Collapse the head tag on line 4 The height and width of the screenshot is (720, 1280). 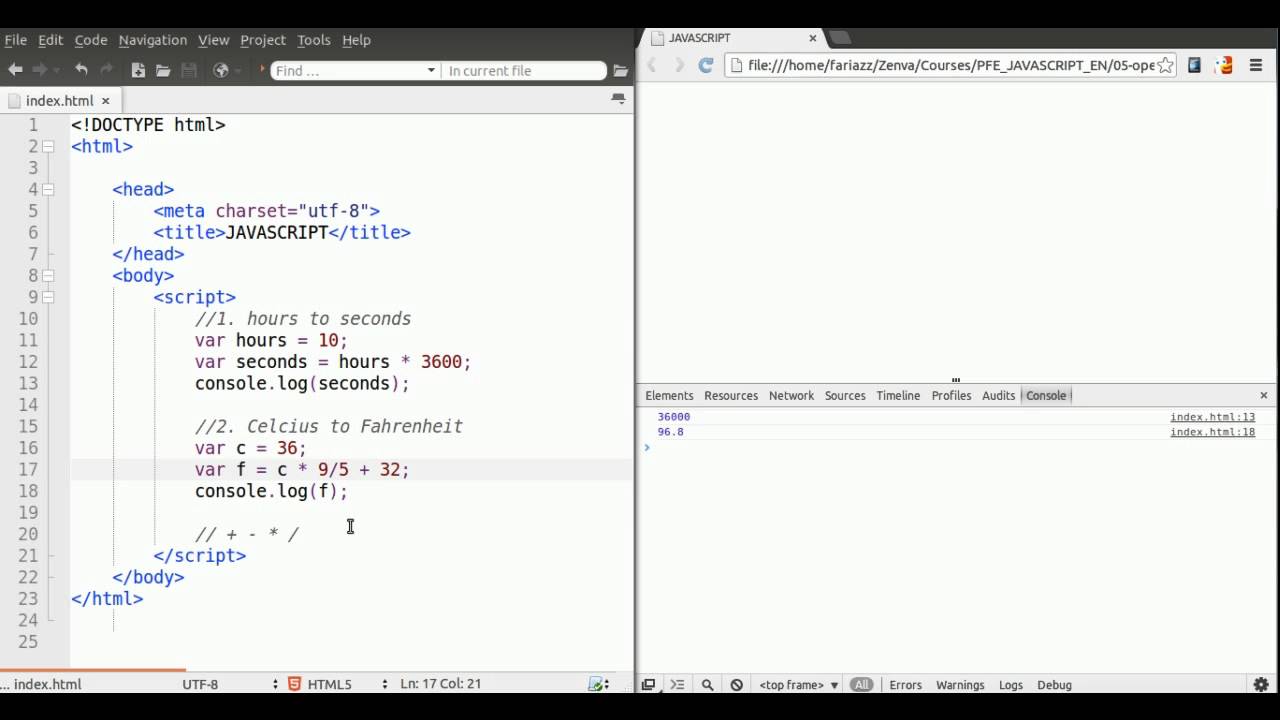48,189
